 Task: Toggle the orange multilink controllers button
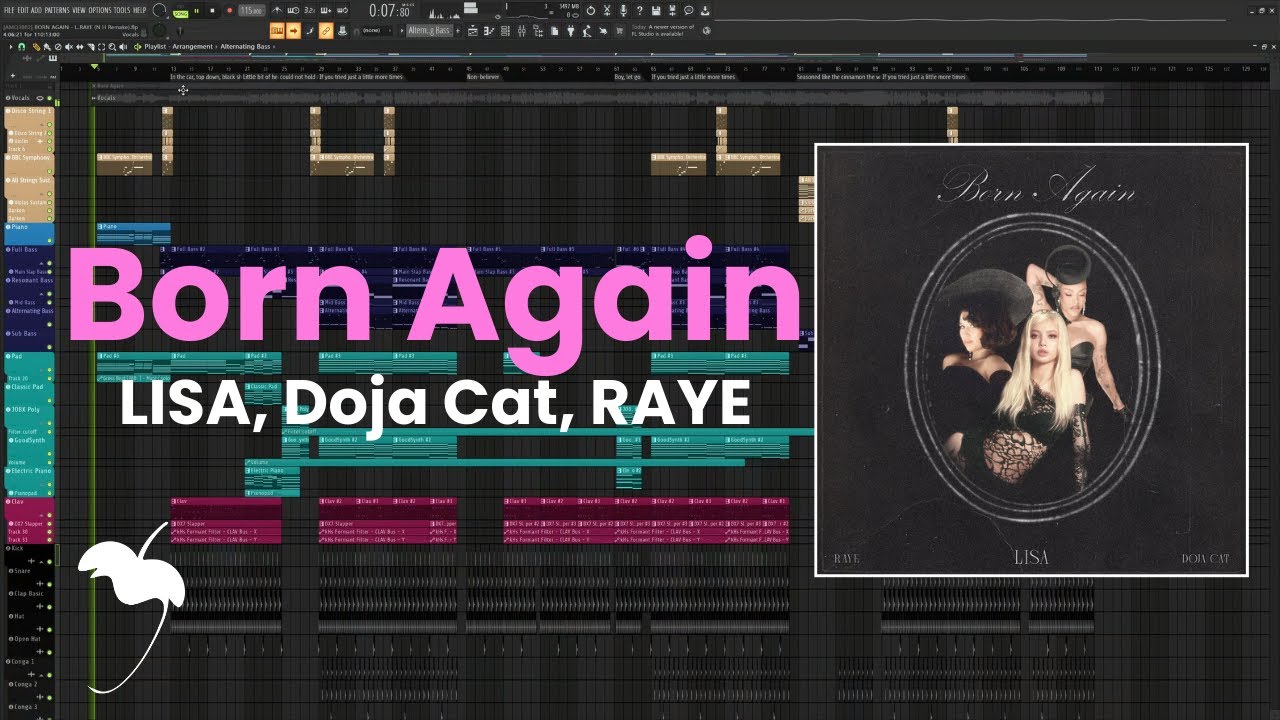(x=325, y=31)
